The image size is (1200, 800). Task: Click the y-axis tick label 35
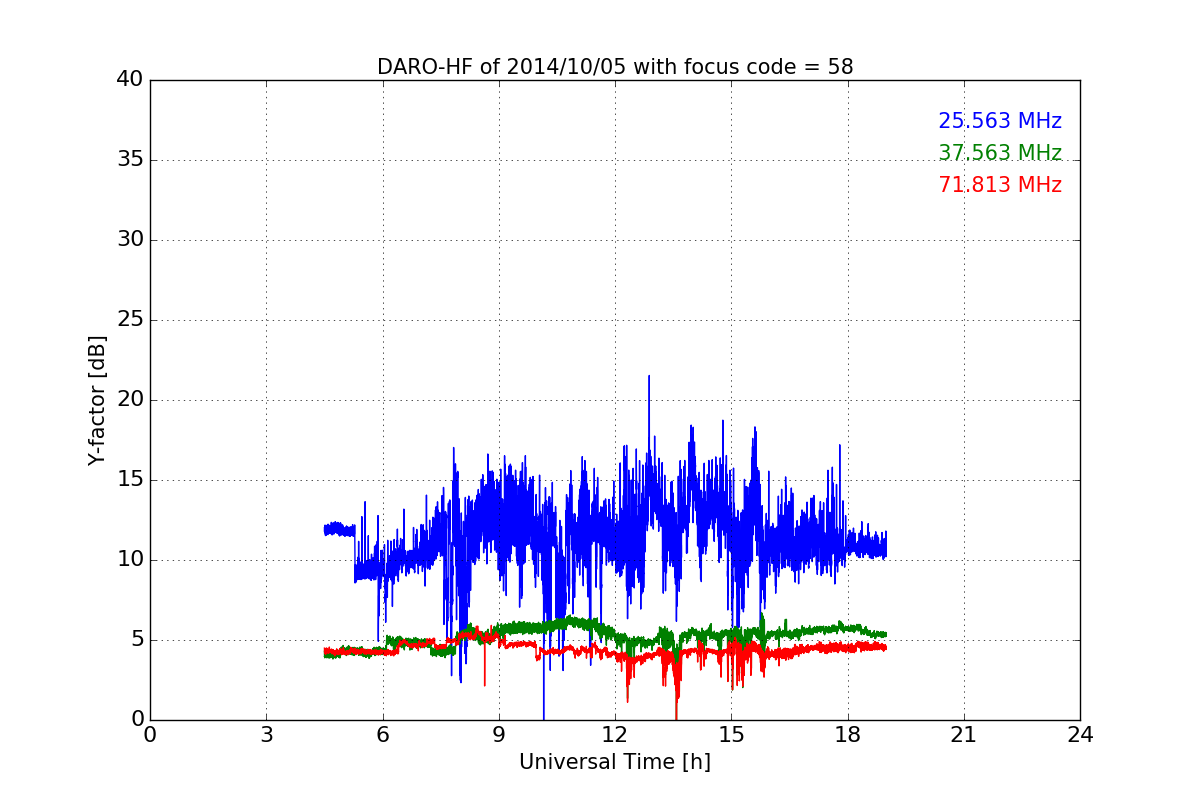[129, 160]
